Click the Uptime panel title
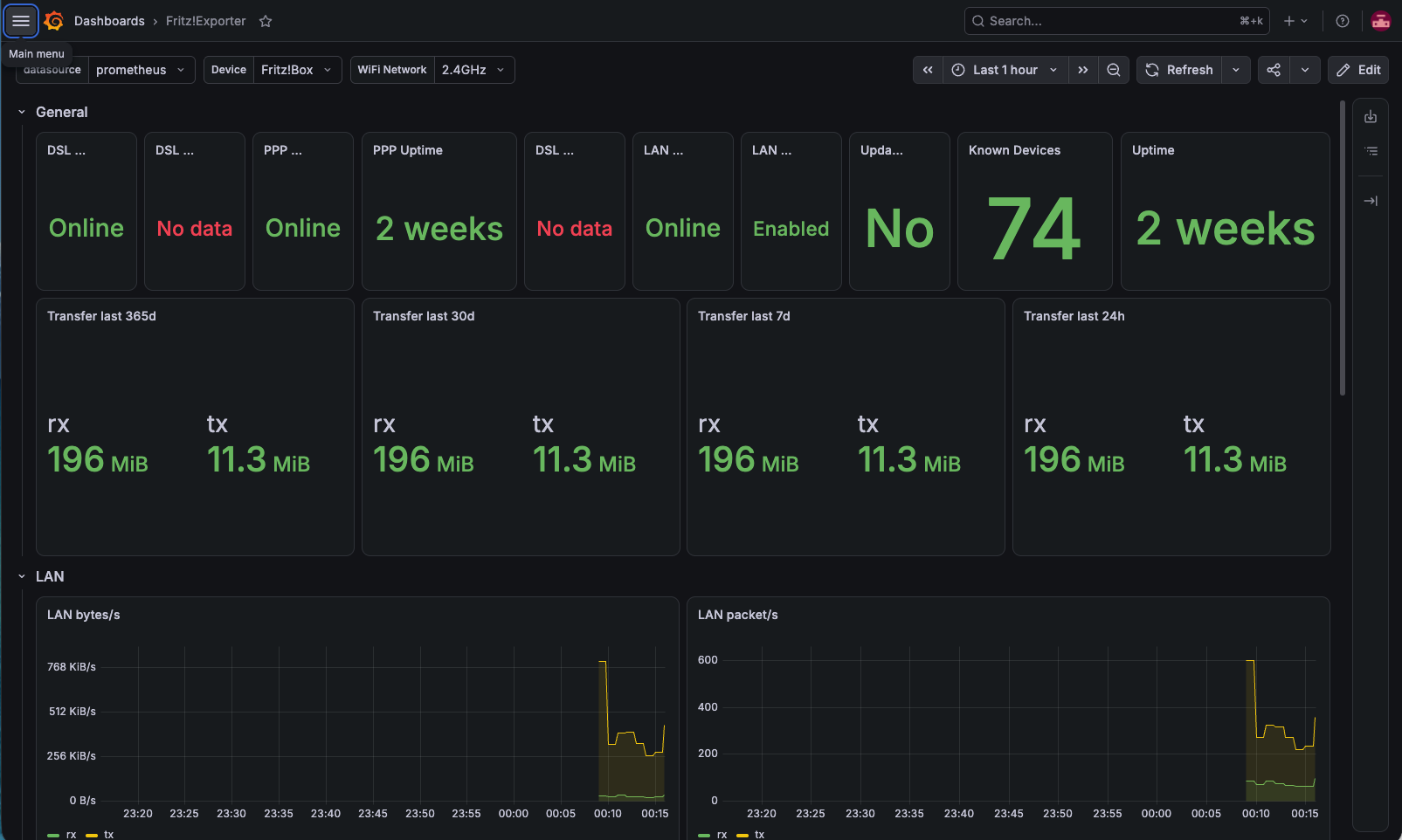1402x840 pixels. pos(1153,150)
